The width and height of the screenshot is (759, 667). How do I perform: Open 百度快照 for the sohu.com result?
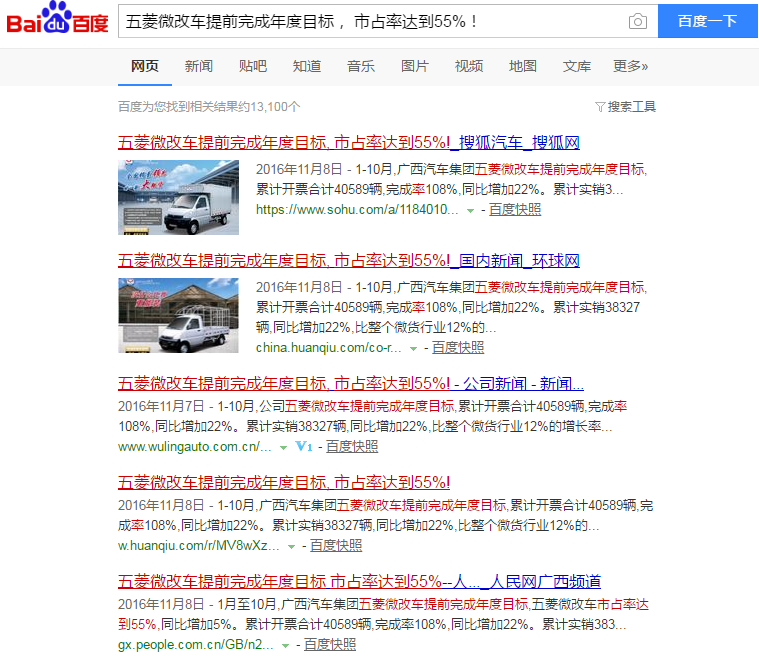[515, 210]
